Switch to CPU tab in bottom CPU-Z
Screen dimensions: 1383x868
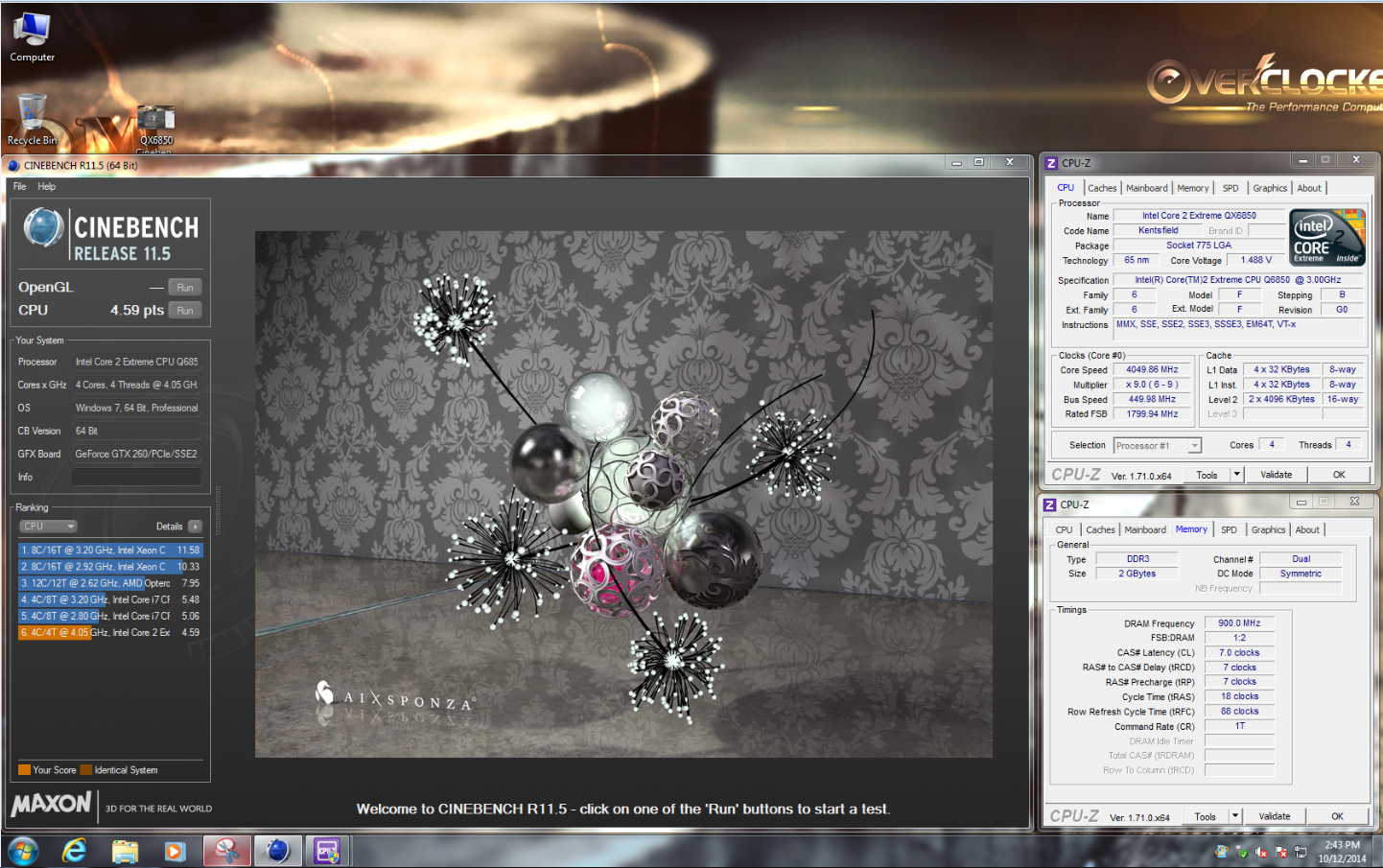[x=1065, y=529]
